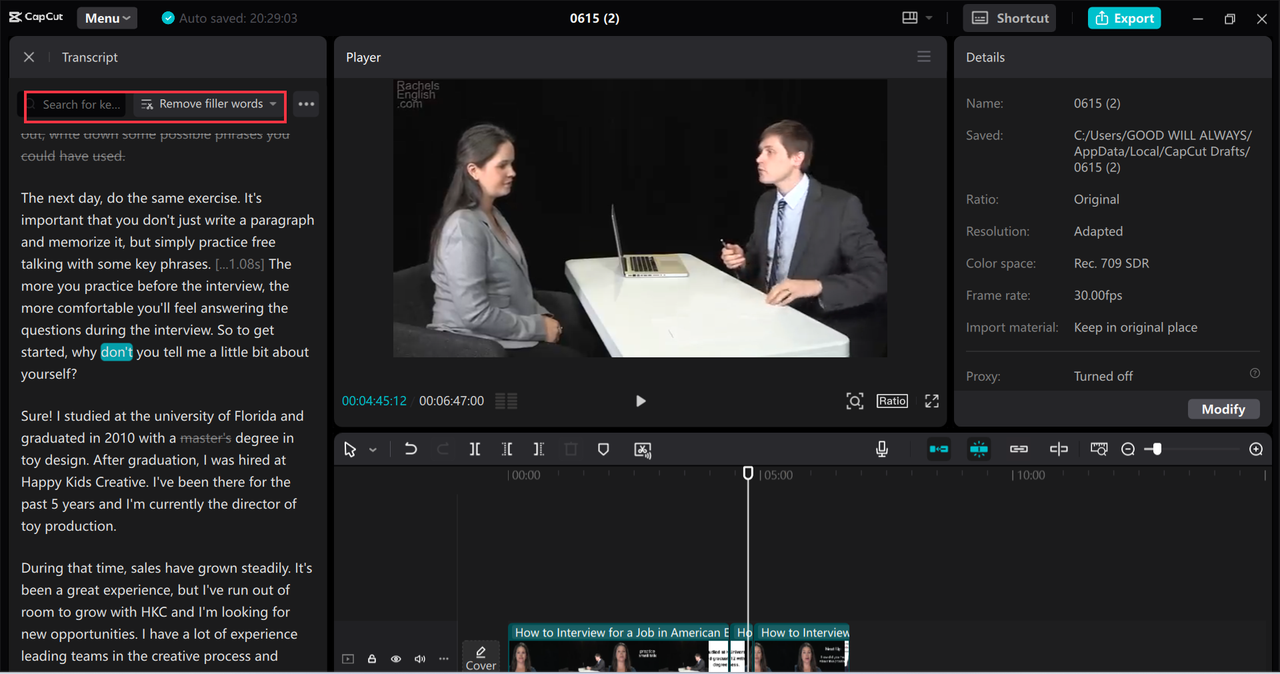Open the transcript more options menu
Screen dimensions: 1280x674
306,104
